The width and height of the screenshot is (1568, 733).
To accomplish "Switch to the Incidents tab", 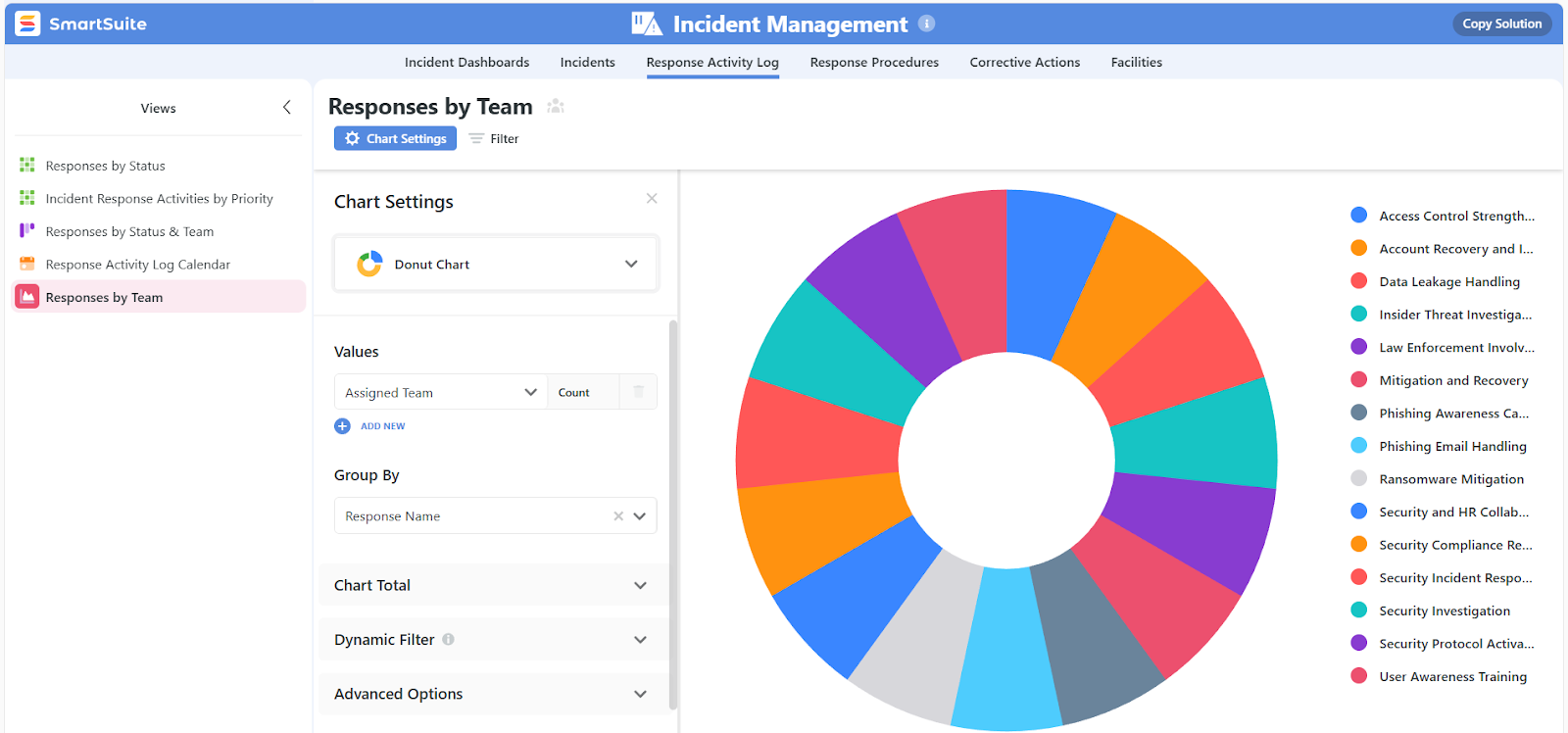I will tap(588, 62).
